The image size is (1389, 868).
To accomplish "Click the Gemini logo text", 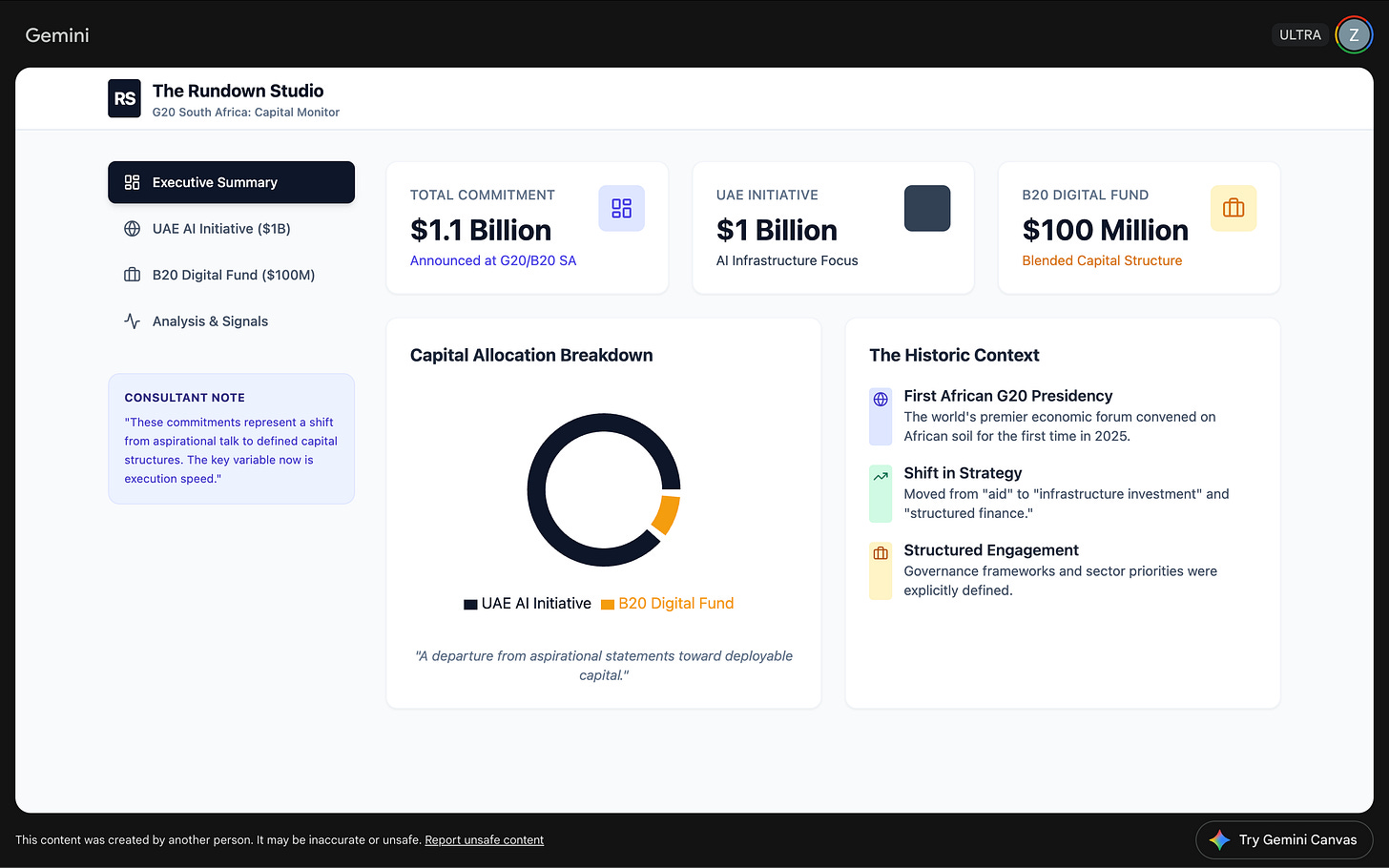I will pyautogui.click(x=57, y=35).
